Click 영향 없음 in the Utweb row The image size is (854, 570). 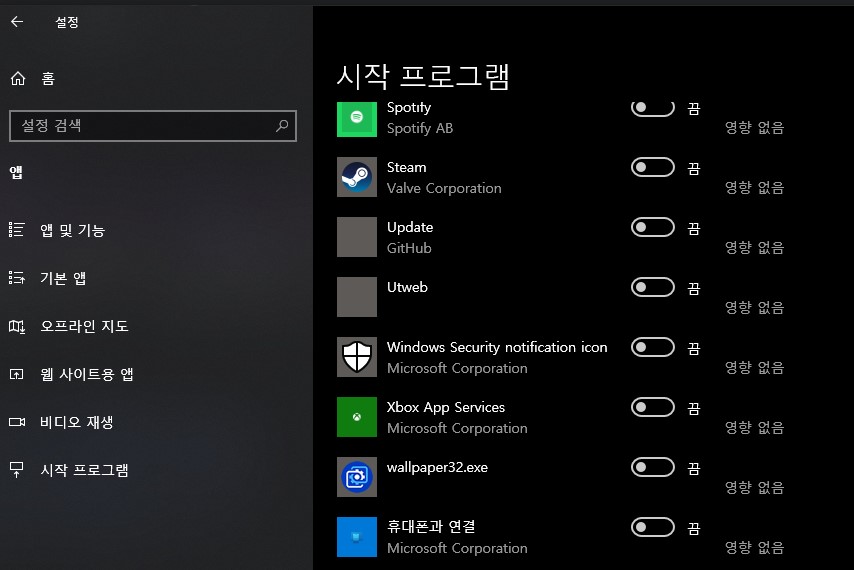[x=754, y=308]
